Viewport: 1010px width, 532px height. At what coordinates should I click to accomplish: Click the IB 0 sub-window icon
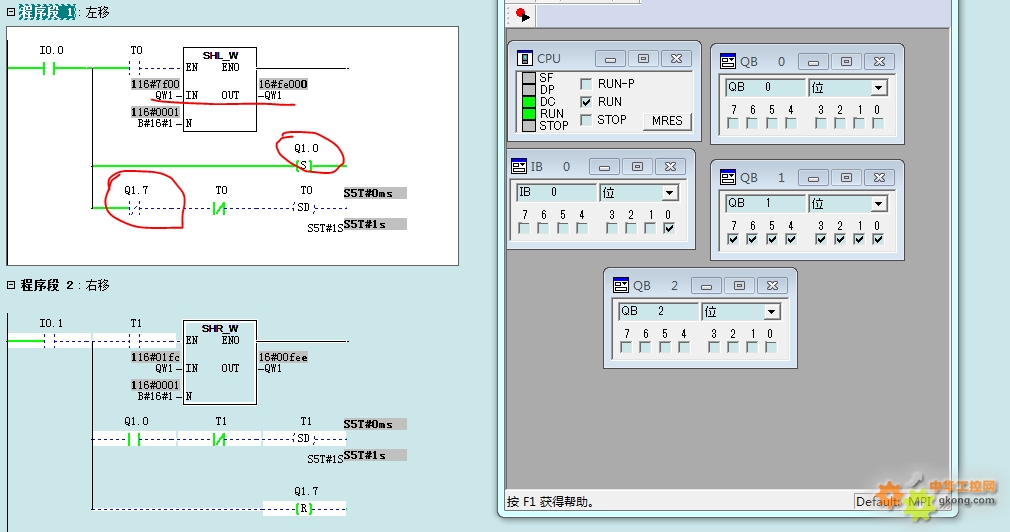pos(519,167)
